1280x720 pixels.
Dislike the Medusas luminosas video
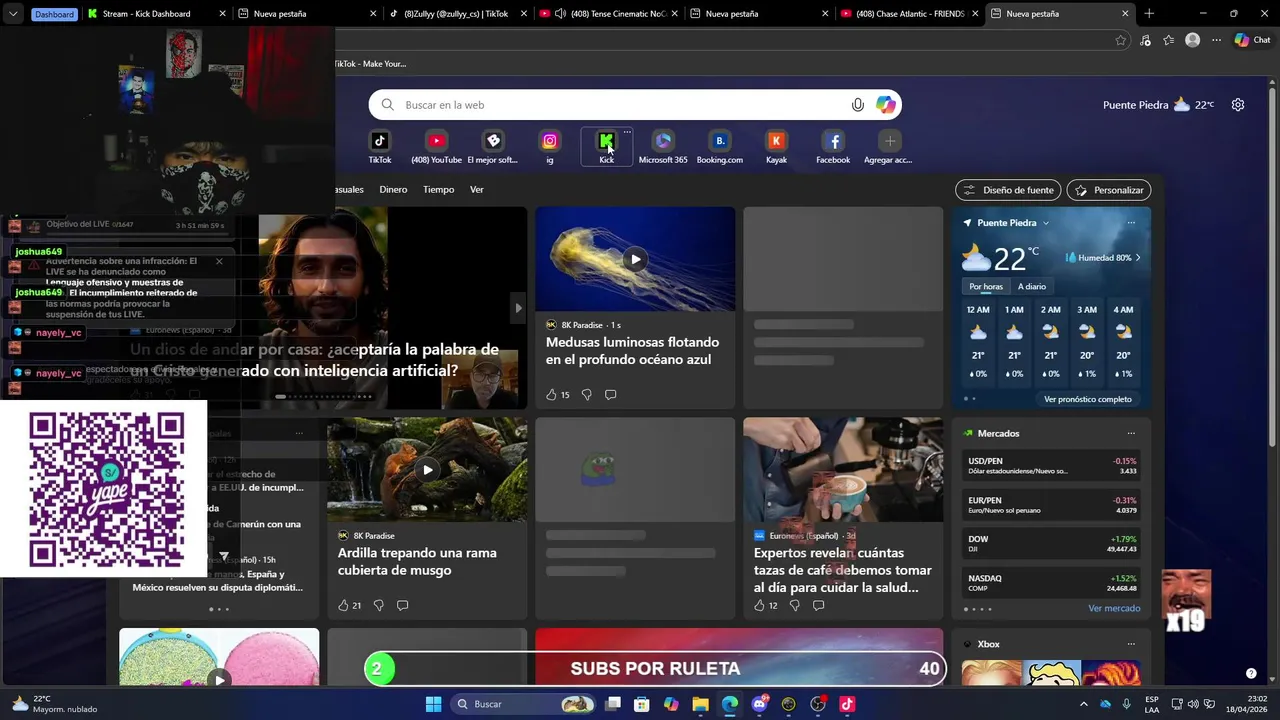tap(586, 395)
